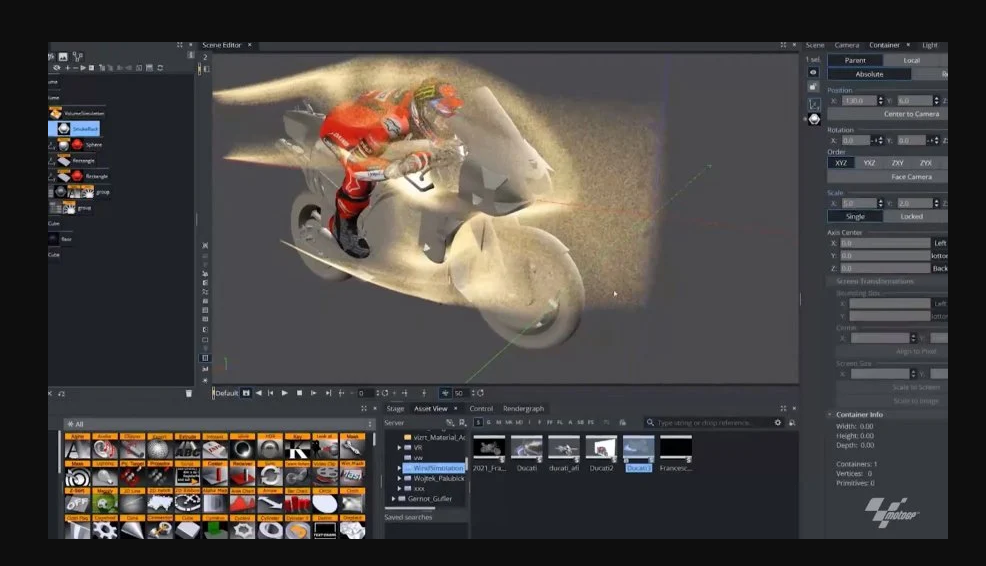Screen dimensions: 986x566
Task: Expand the Gernot_Gufler folder
Action: click(x=394, y=499)
